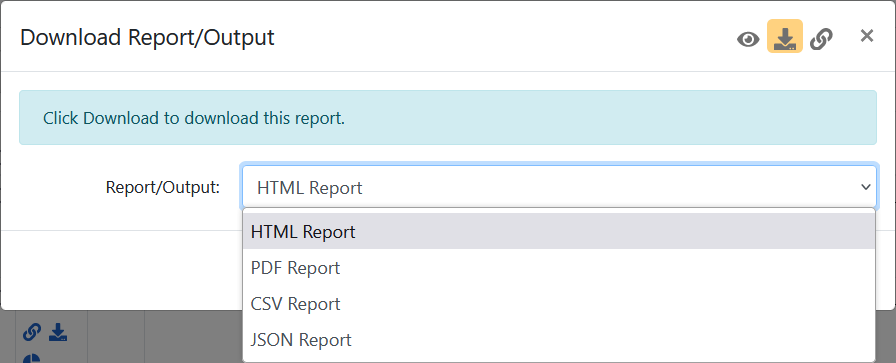Click the partially visible pie chart icon
The image size is (896, 363).
(32, 358)
